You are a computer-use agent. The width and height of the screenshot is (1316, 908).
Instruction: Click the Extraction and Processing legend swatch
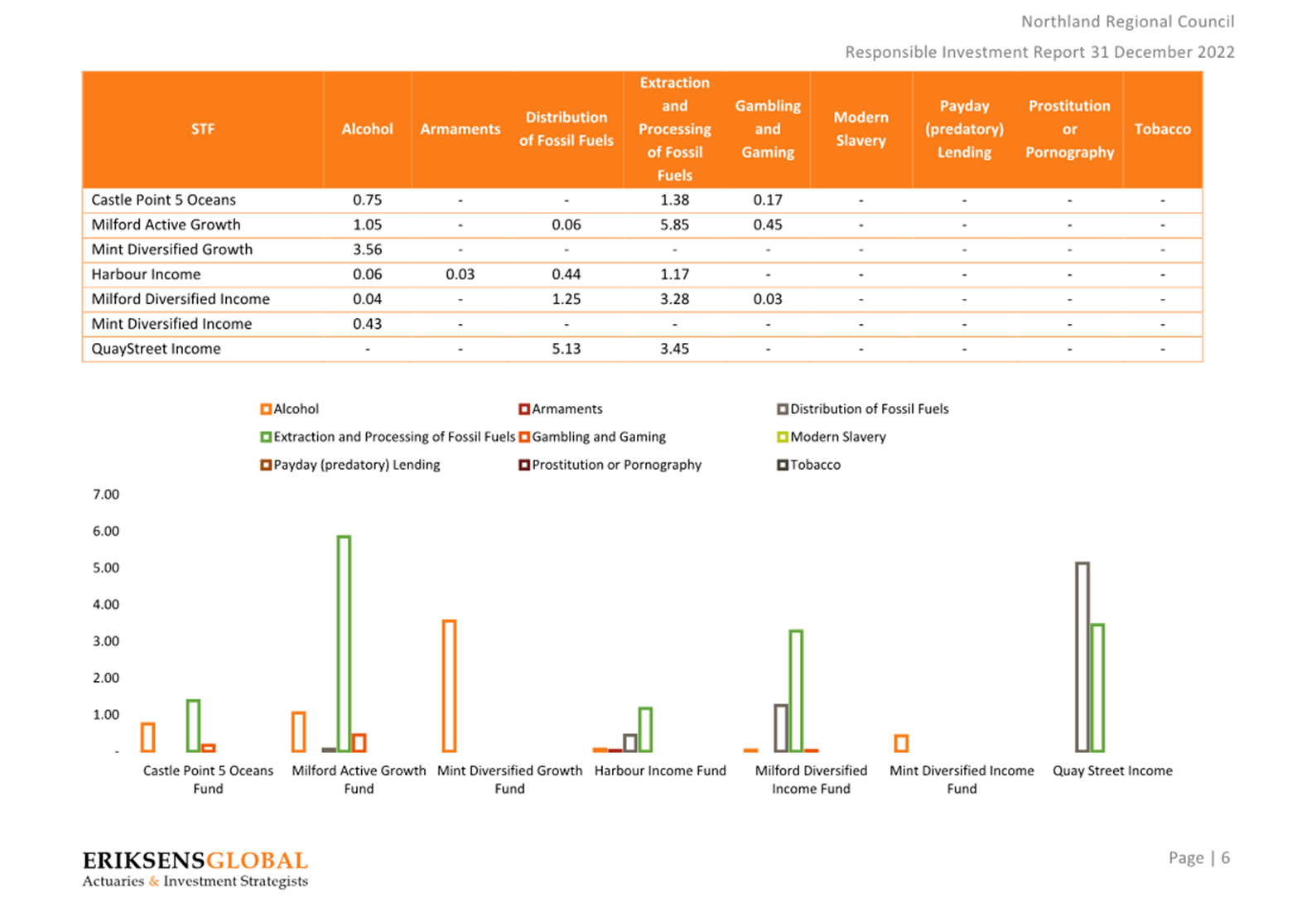[266, 437]
